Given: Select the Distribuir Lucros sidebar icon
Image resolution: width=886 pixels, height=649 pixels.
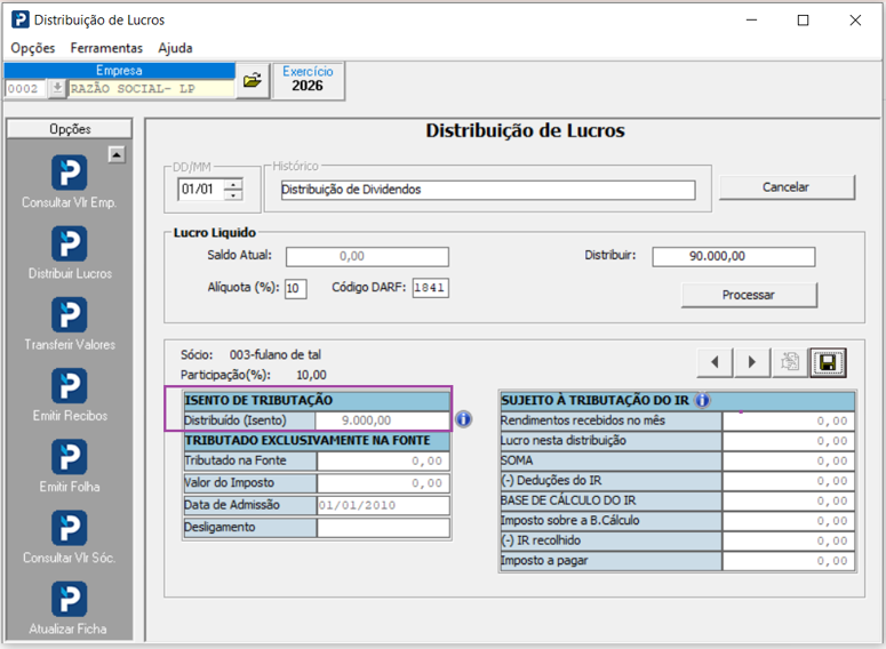Looking at the screenshot, I should point(70,243).
